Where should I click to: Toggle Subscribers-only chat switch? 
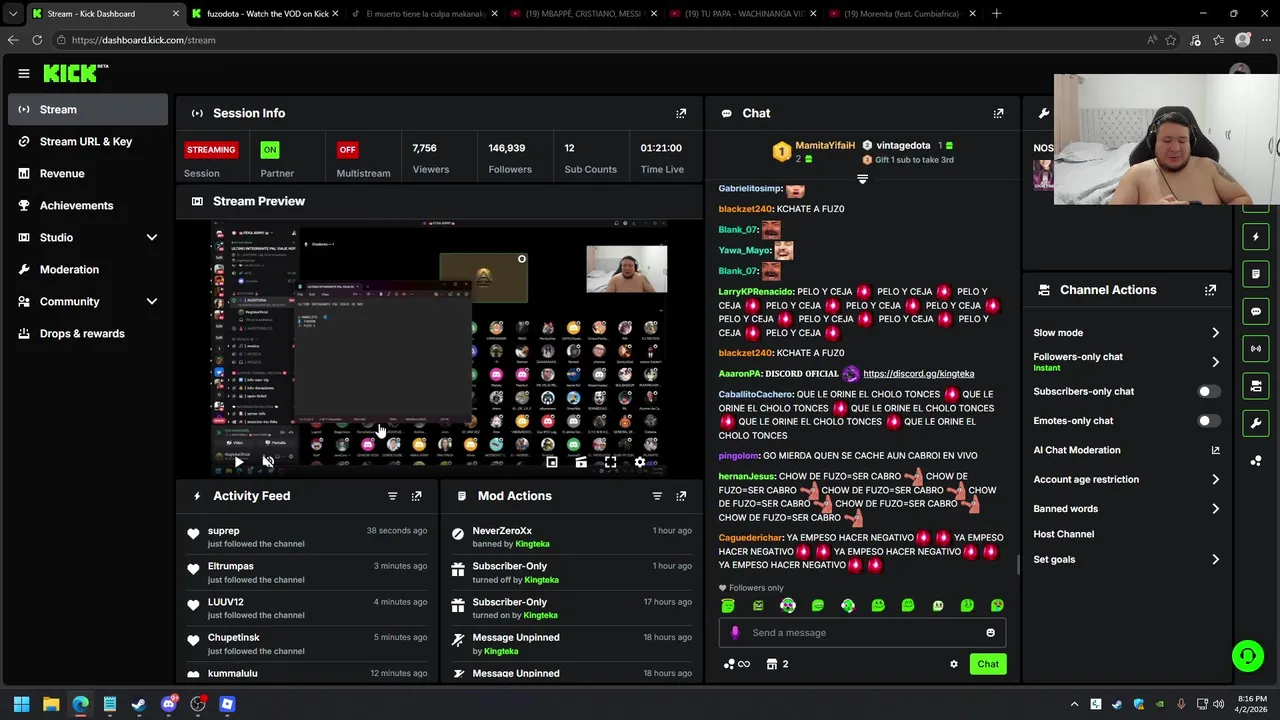tap(1208, 392)
